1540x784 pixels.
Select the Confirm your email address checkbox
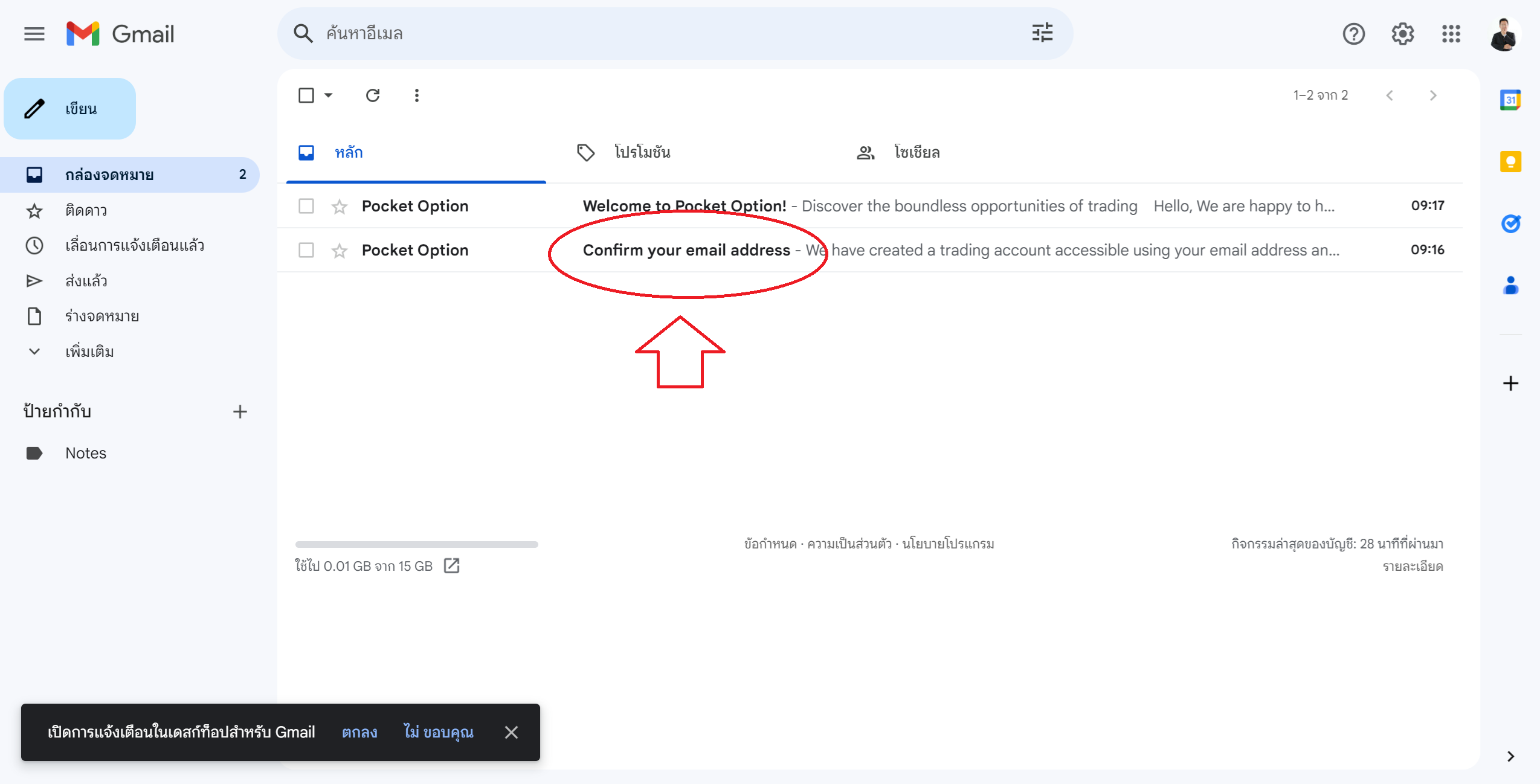306,250
